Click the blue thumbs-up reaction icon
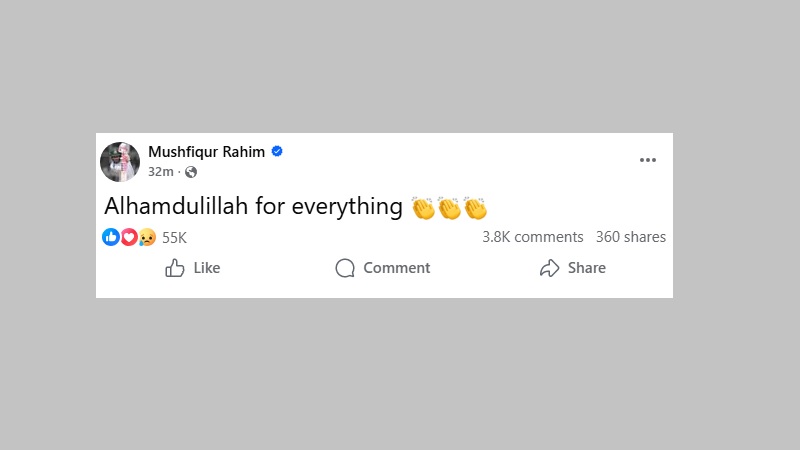This screenshot has width=800, height=450. (111, 237)
